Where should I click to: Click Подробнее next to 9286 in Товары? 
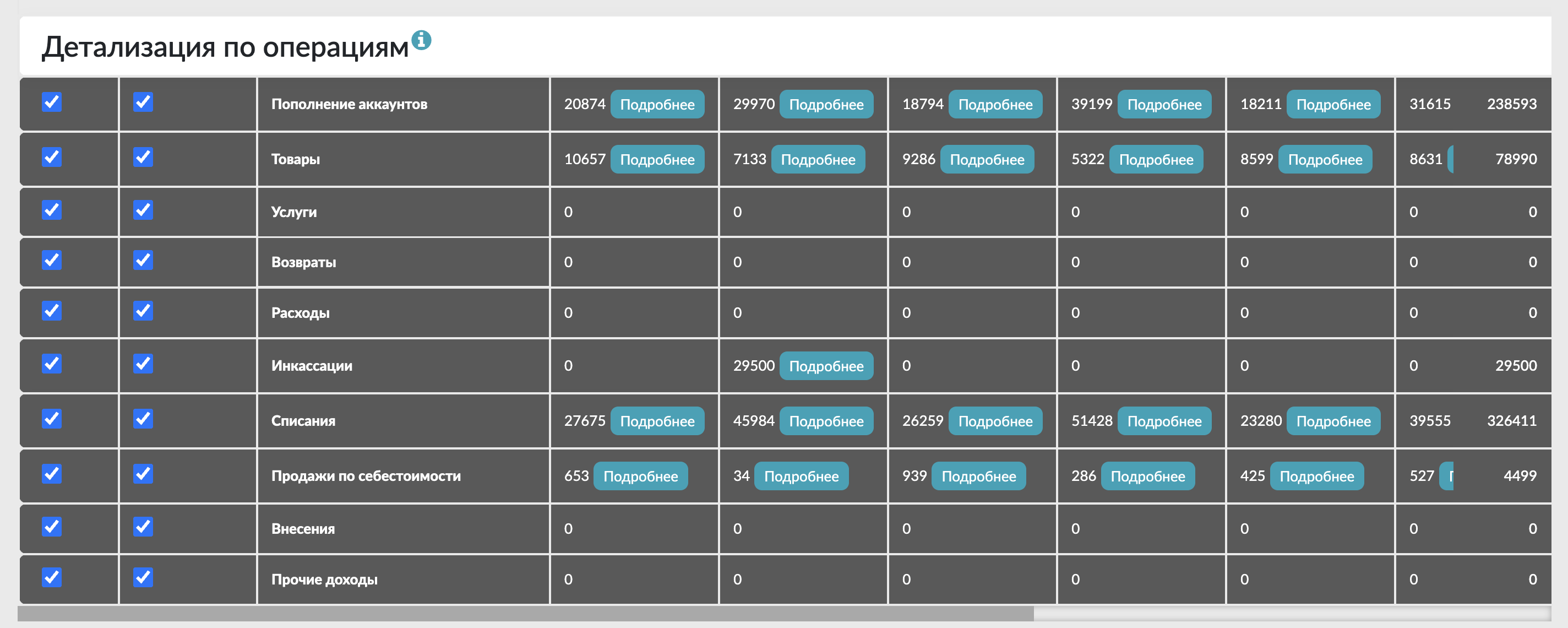pos(987,159)
